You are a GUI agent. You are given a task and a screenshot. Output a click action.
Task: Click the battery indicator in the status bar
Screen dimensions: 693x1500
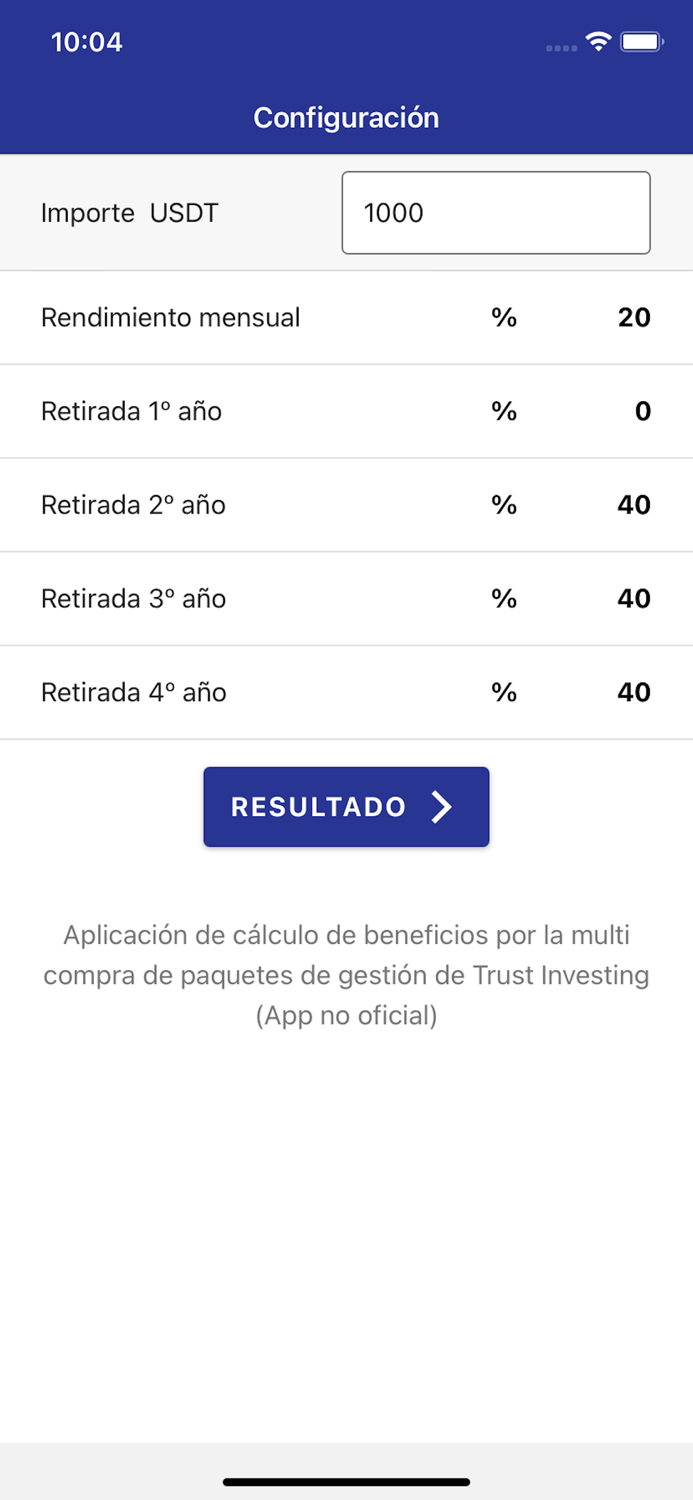[641, 42]
